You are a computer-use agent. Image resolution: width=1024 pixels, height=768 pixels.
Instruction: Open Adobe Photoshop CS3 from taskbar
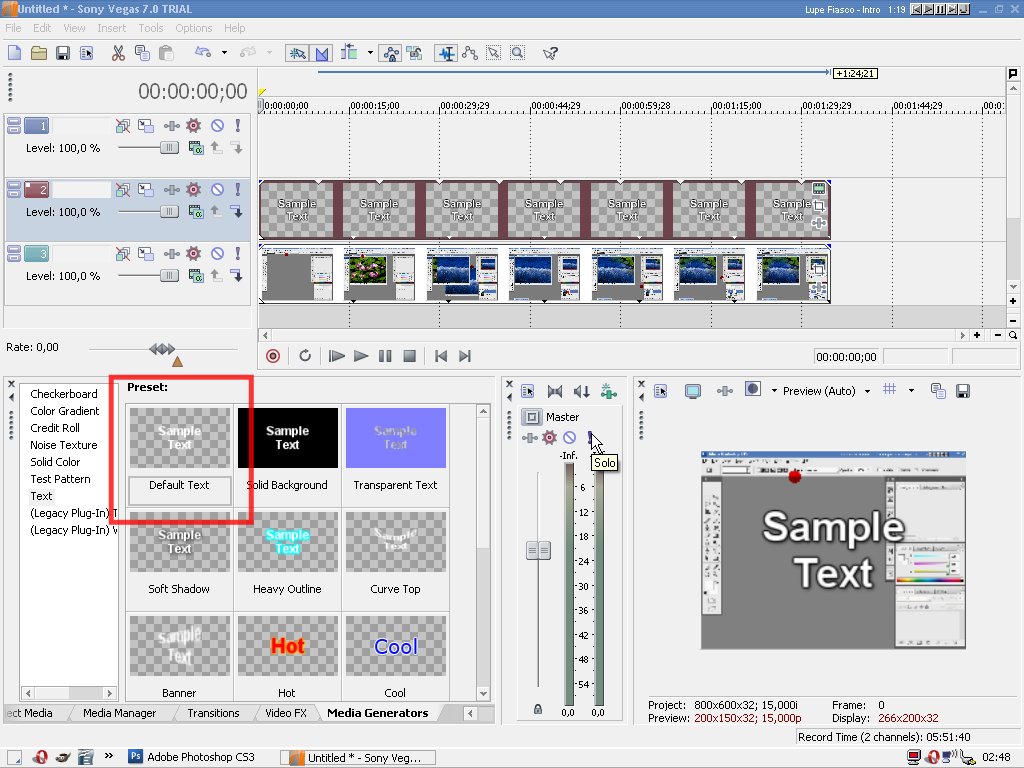(191, 757)
